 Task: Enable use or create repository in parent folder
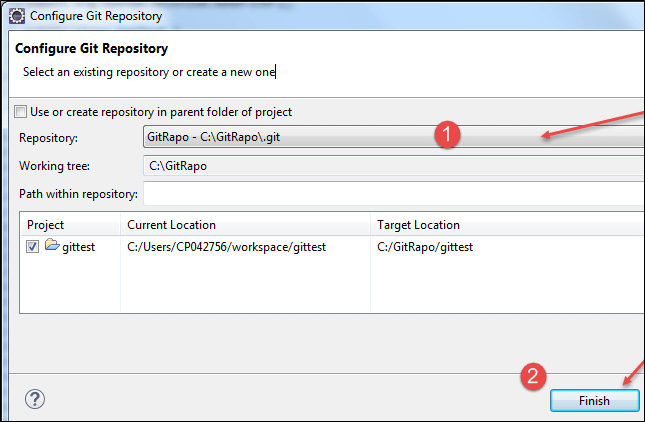pyautogui.click(x=20, y=112)
